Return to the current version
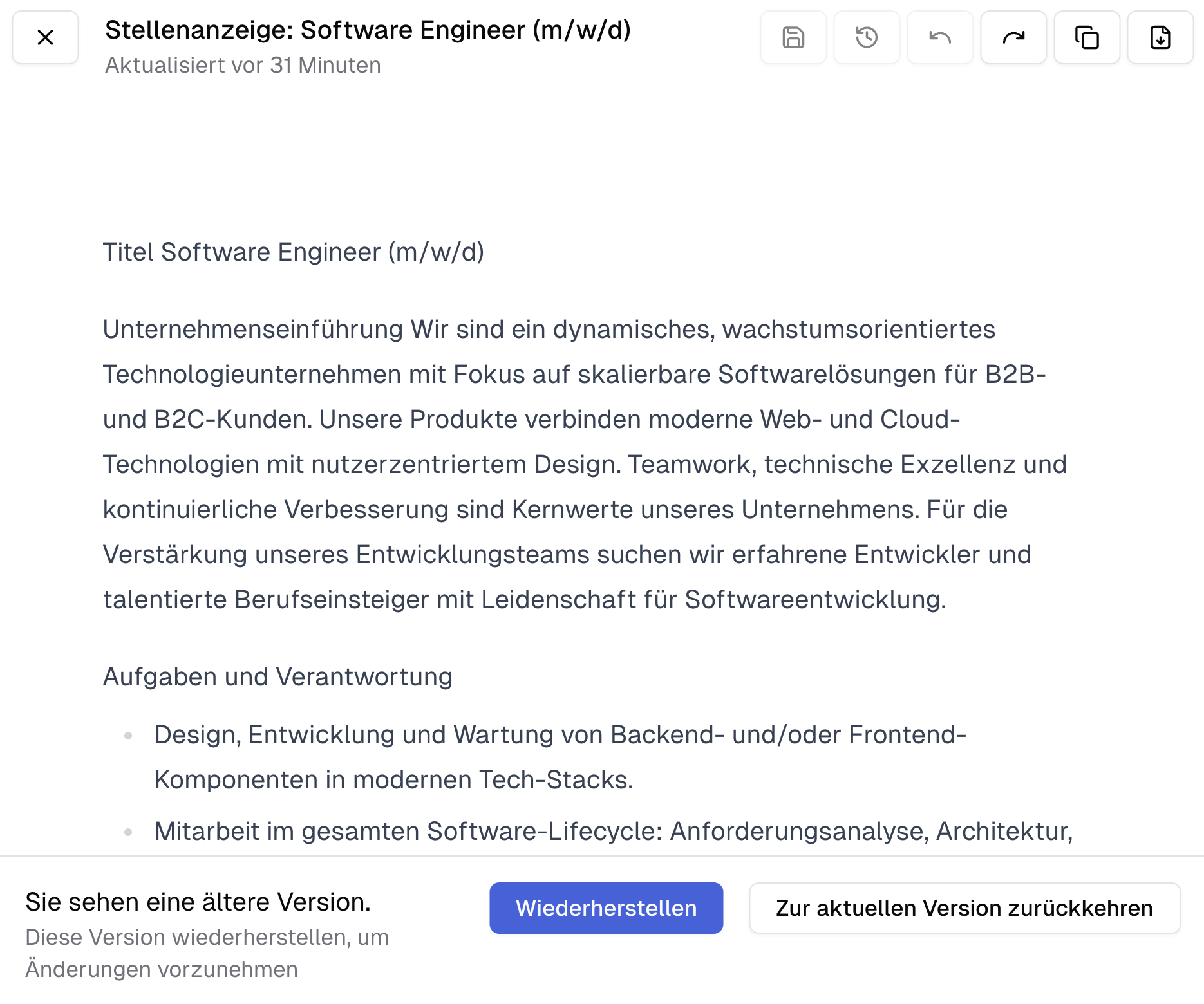1204x1004 pixels. pyautogui.click(x=964, y=907)
